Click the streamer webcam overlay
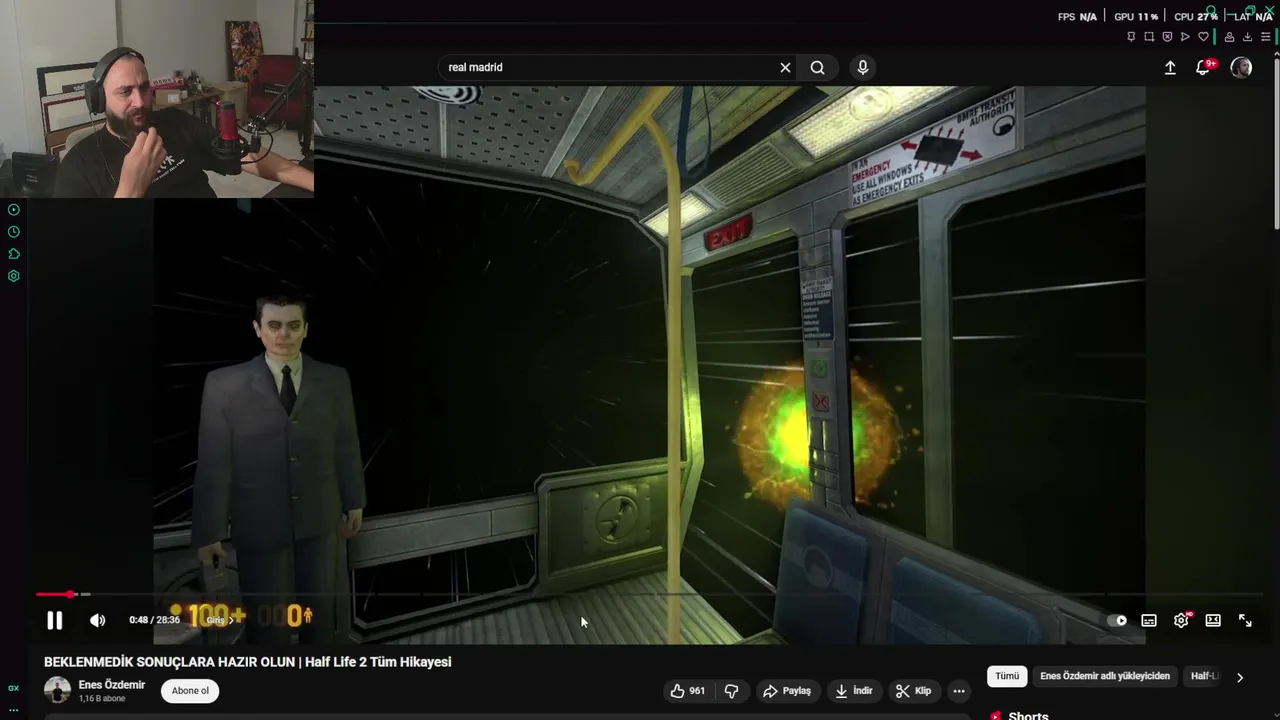This screenshot has height=720, width=1280. click(x=157, y=99)
